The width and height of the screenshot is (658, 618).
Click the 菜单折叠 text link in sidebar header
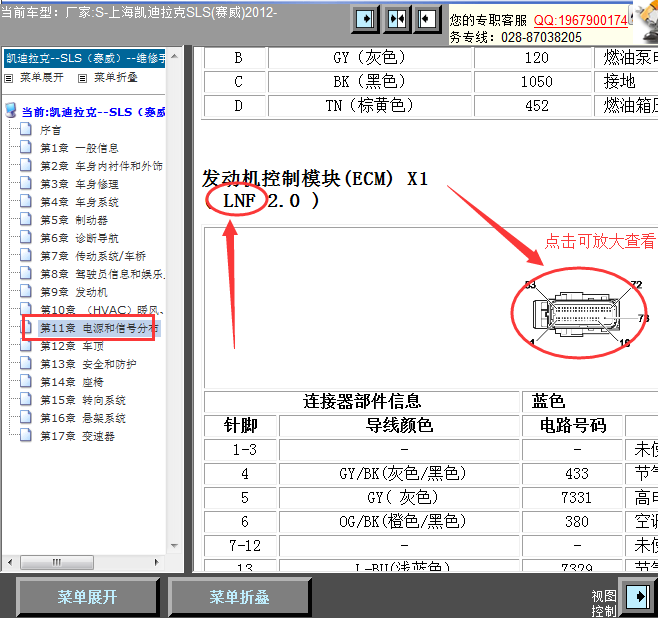point(115,78)
